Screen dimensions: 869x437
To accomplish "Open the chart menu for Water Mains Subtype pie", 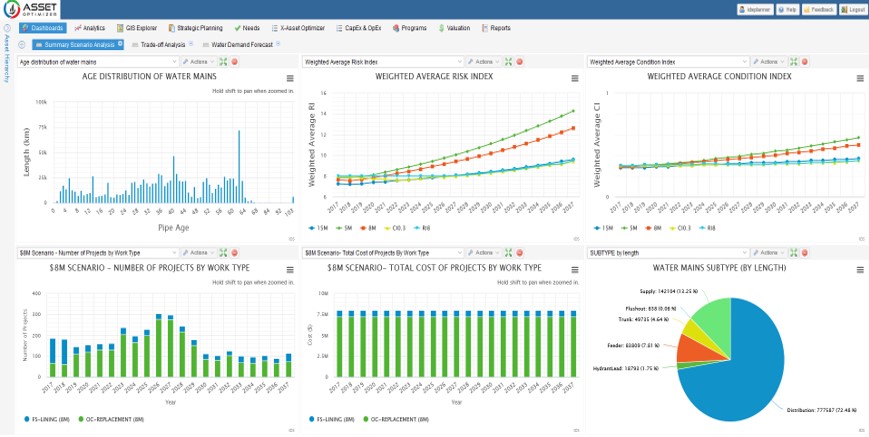I will click(860, 270).
